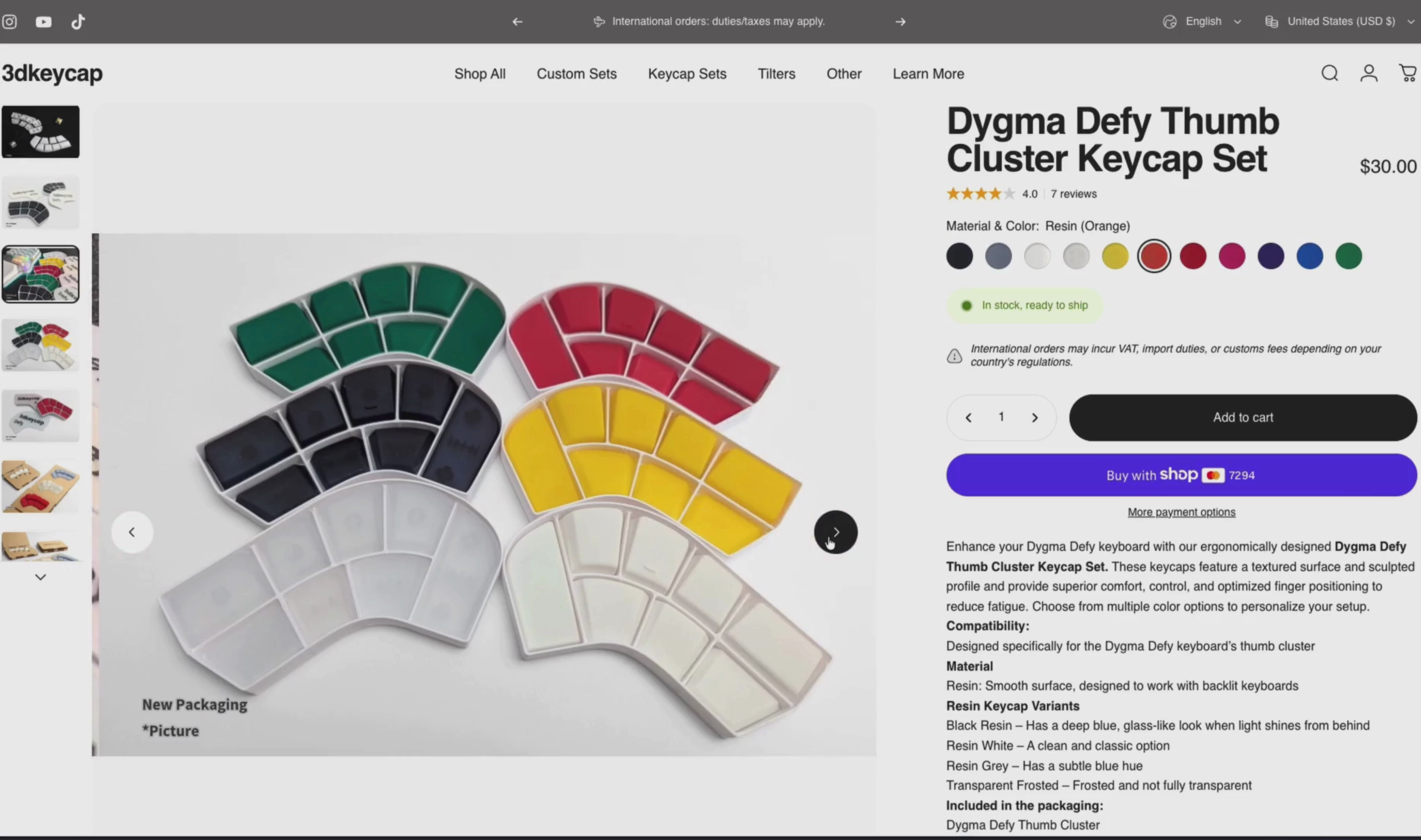1421x840 pixels.
Task: Open the shopping cart icon
Action: (1408, 73)
